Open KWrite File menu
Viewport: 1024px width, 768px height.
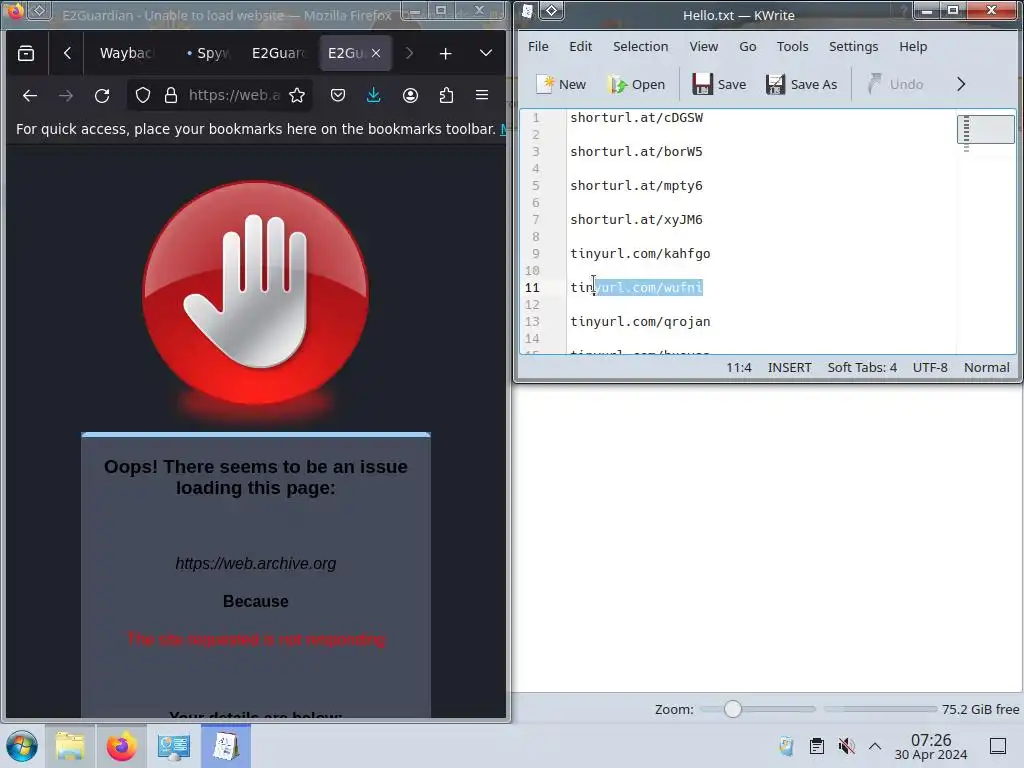point(538,46)
